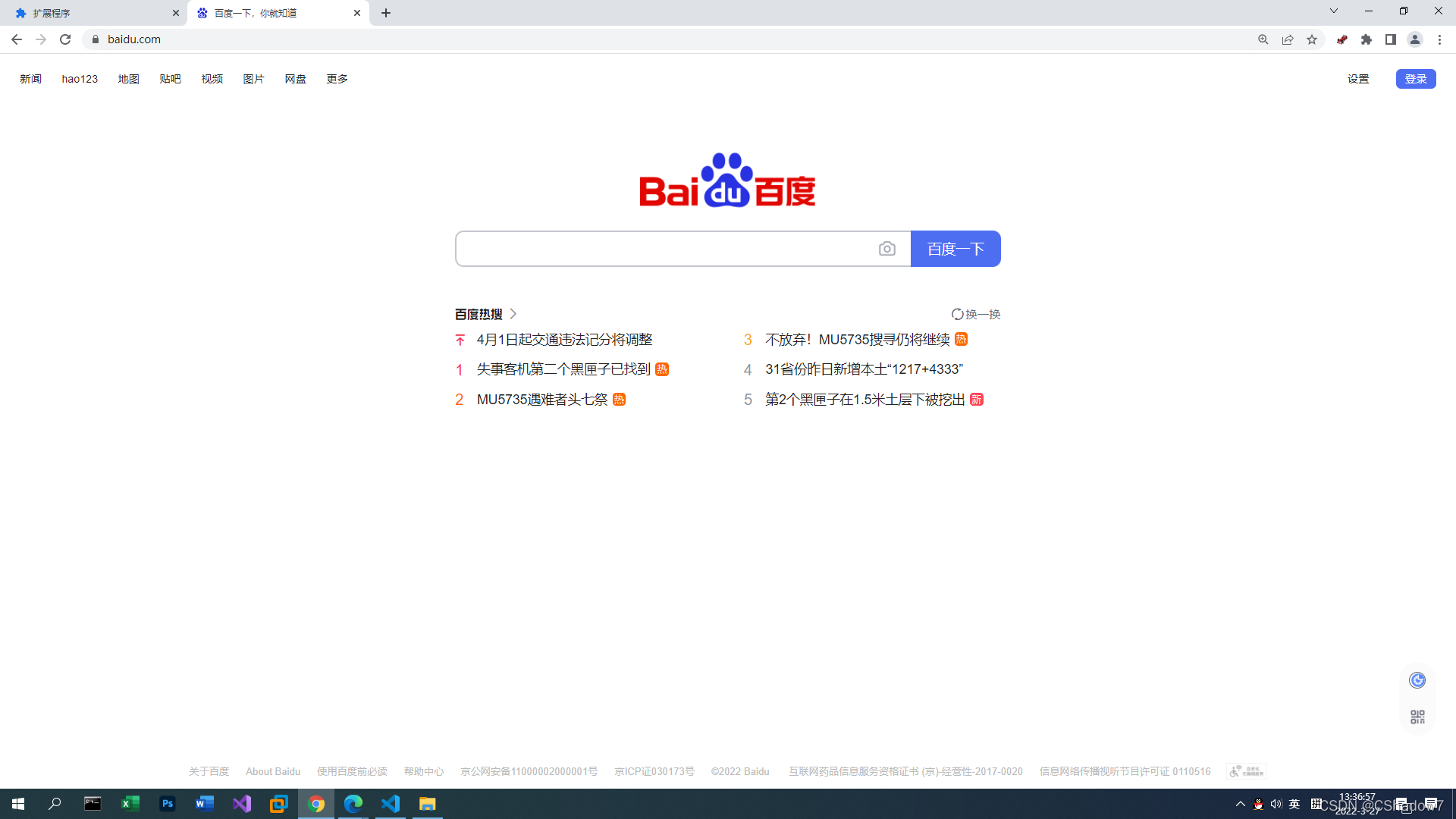Show hidden system tray icons
This screenshot has width=1456, height=819.
coord(1241,804)
